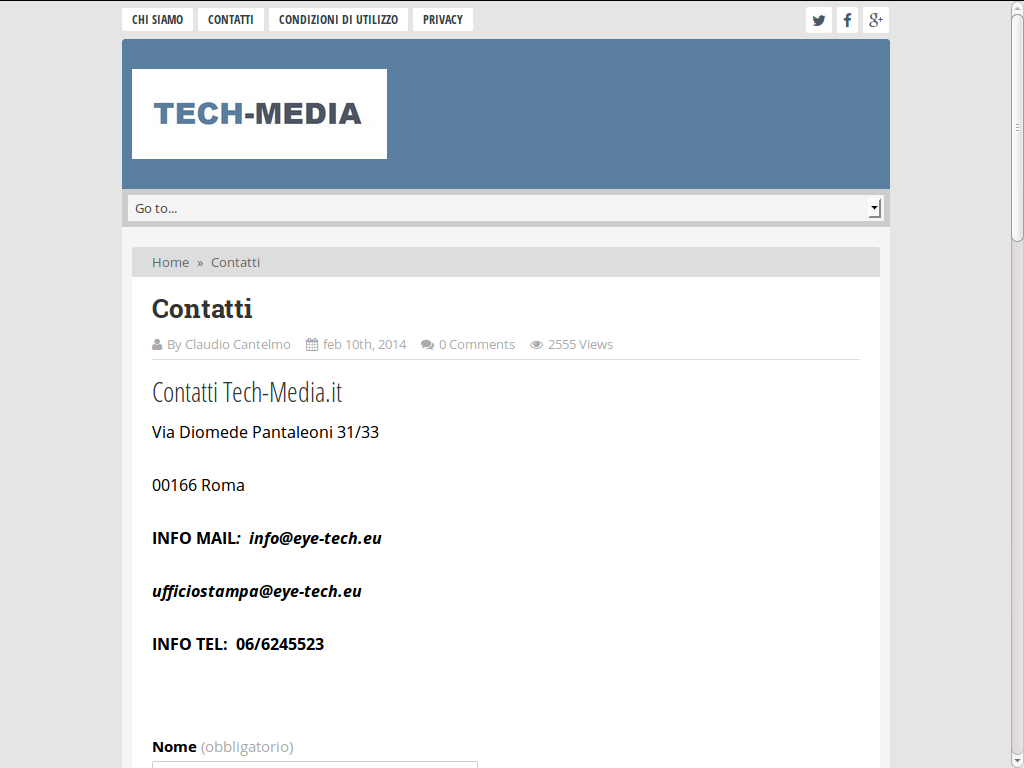
Task: Expand the 'Go to...' navigation dropdown
Action: tap(505, 208)
